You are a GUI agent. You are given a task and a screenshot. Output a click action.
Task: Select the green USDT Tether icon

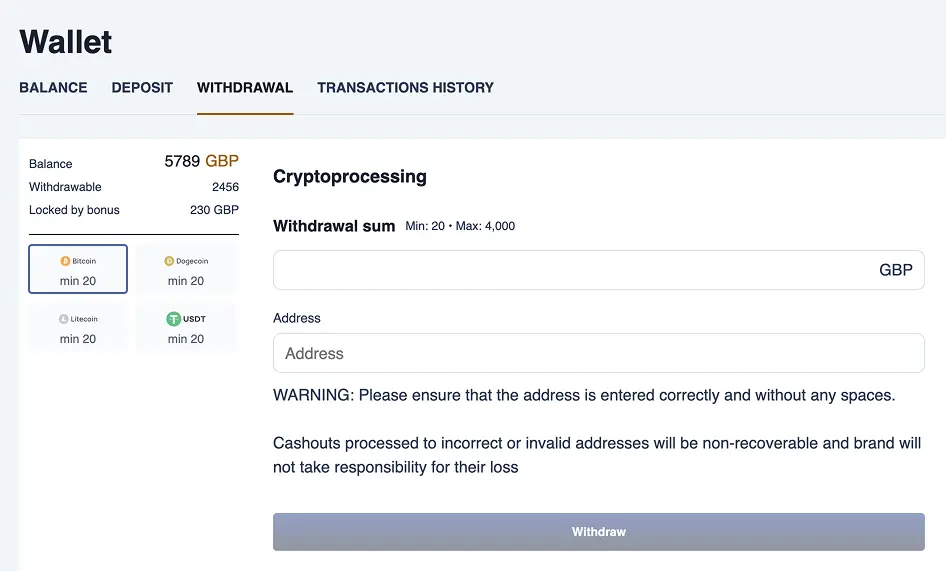pyautogui.click(x=174, y=319)
